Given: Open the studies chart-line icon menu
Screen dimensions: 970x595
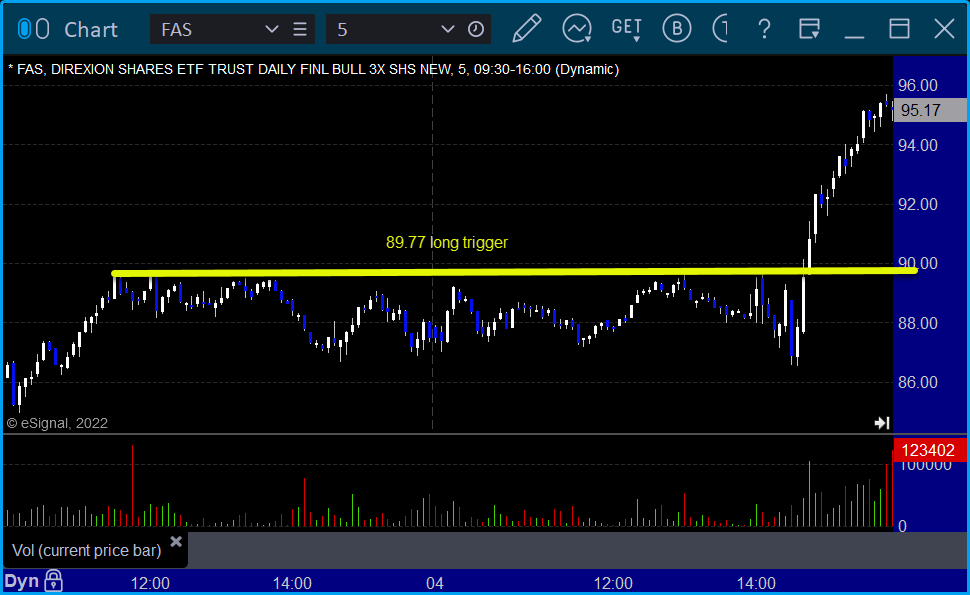Looking at the screenshot, I should point(577,28).
